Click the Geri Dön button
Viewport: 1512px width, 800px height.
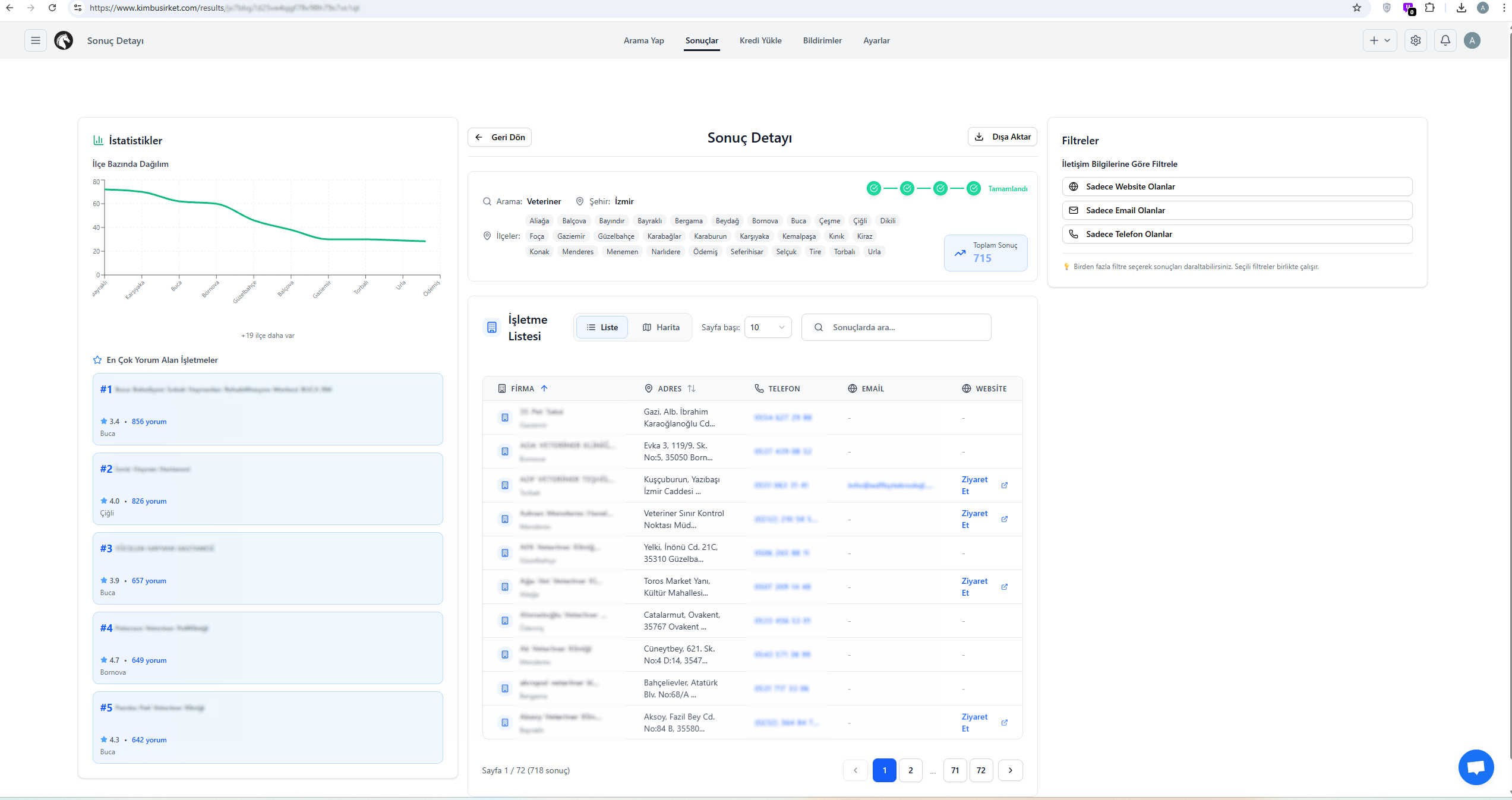click(x=500, y=137)
